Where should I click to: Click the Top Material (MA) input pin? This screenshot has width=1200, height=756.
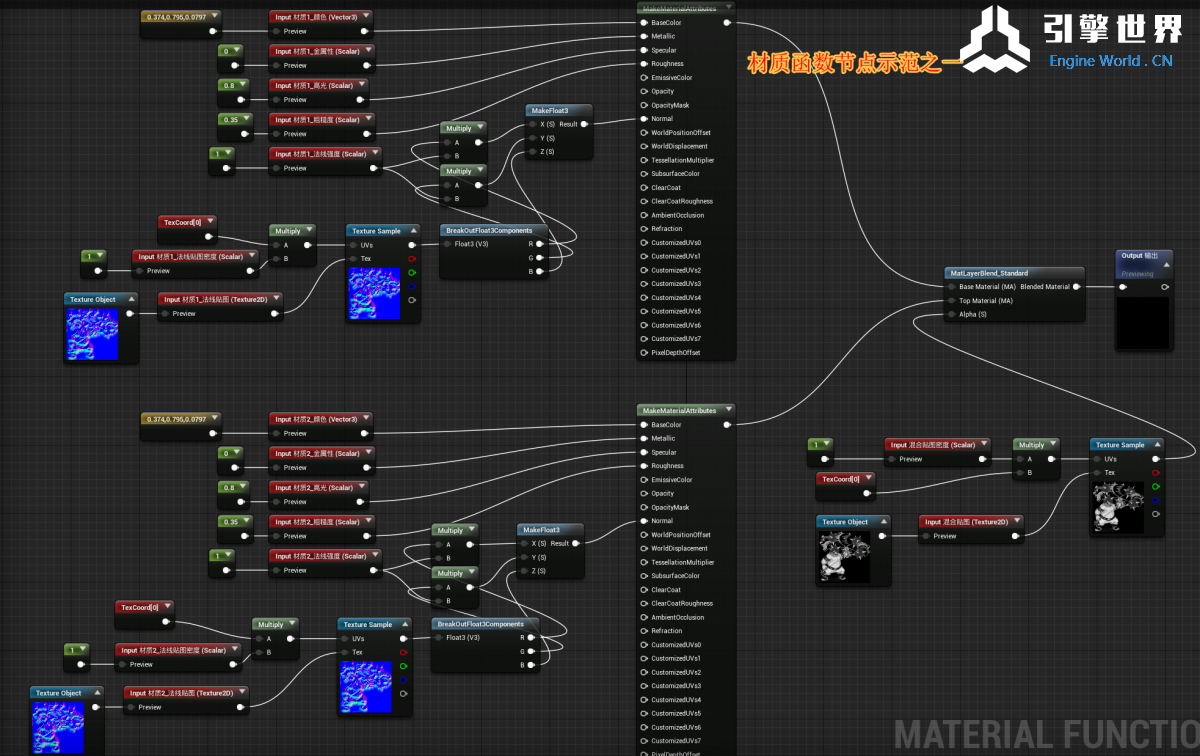(950, 301)
